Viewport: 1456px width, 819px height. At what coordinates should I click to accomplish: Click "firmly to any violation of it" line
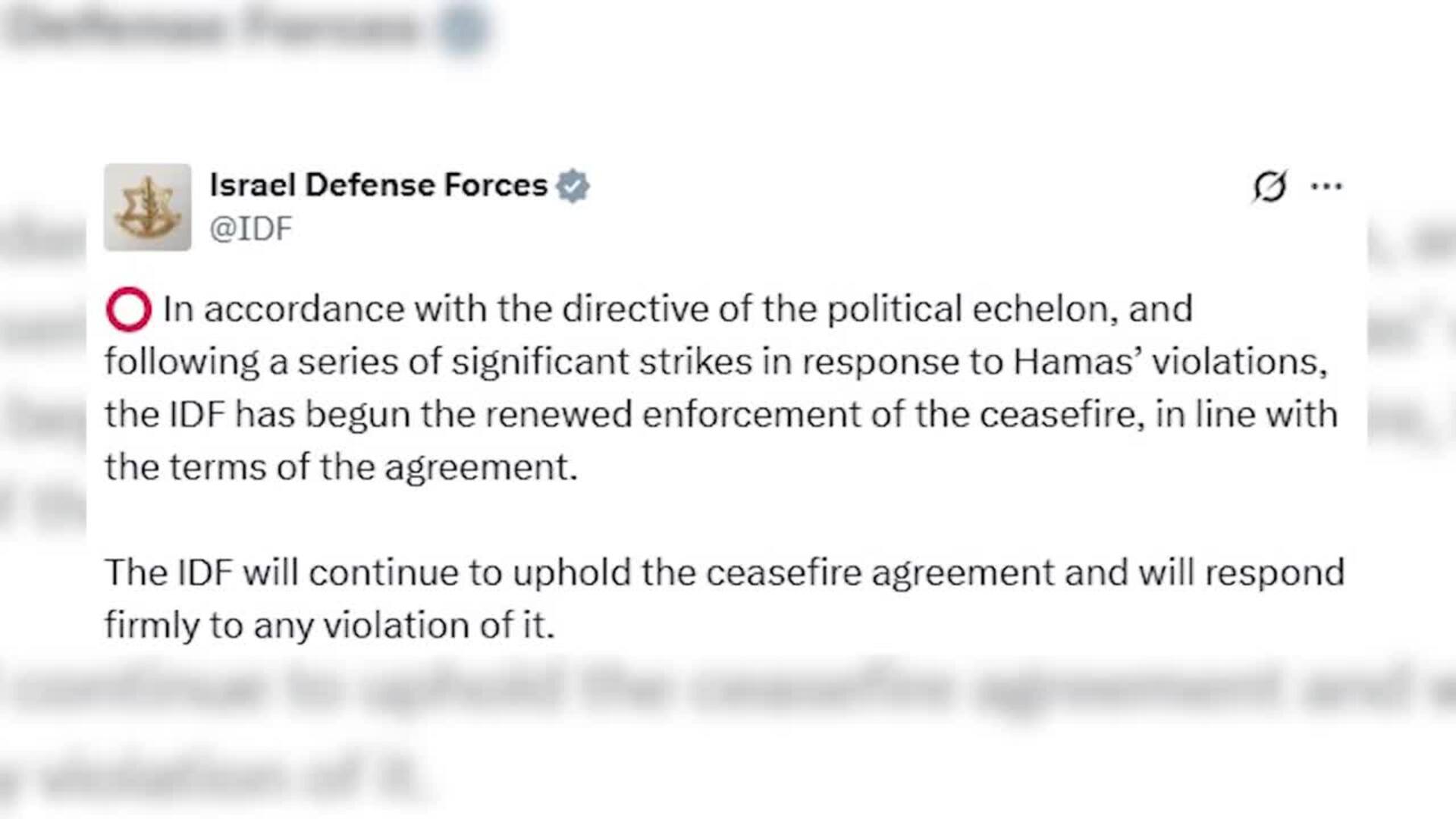[329, 626]
